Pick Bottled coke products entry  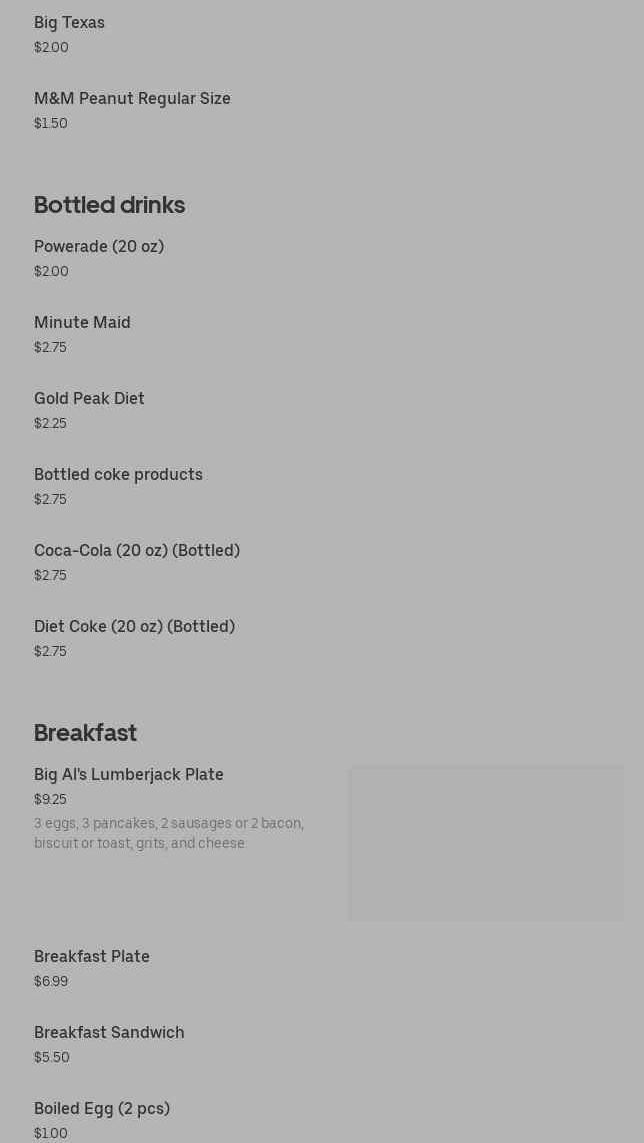[x=118, y=475]
